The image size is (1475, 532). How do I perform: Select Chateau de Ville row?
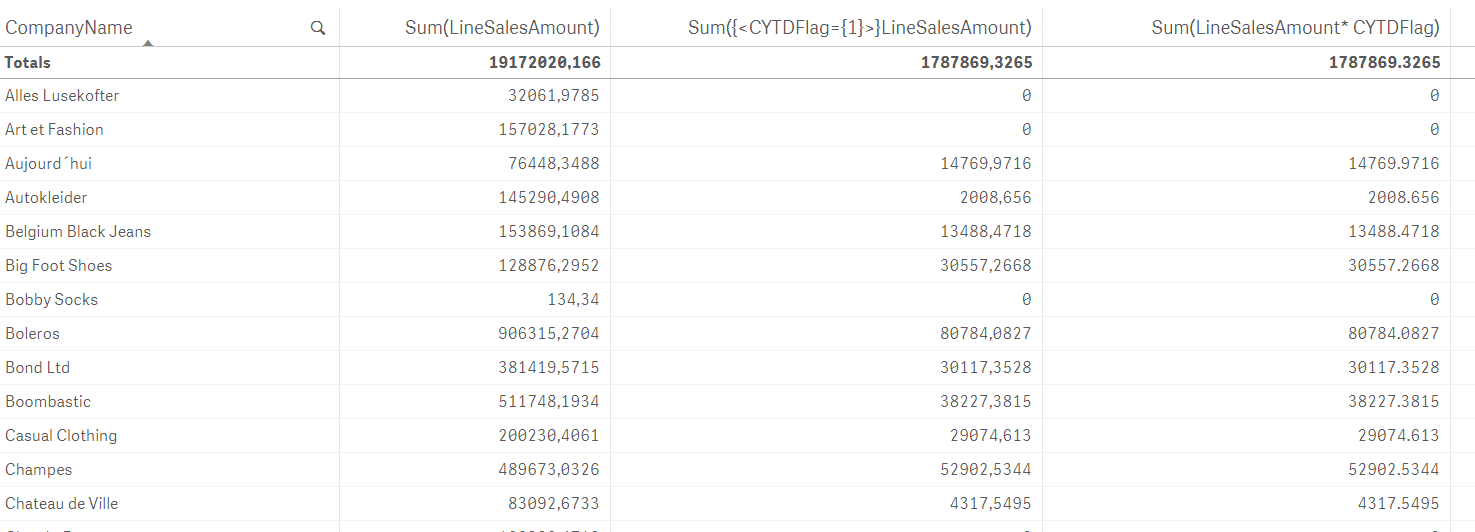(61, 504)
